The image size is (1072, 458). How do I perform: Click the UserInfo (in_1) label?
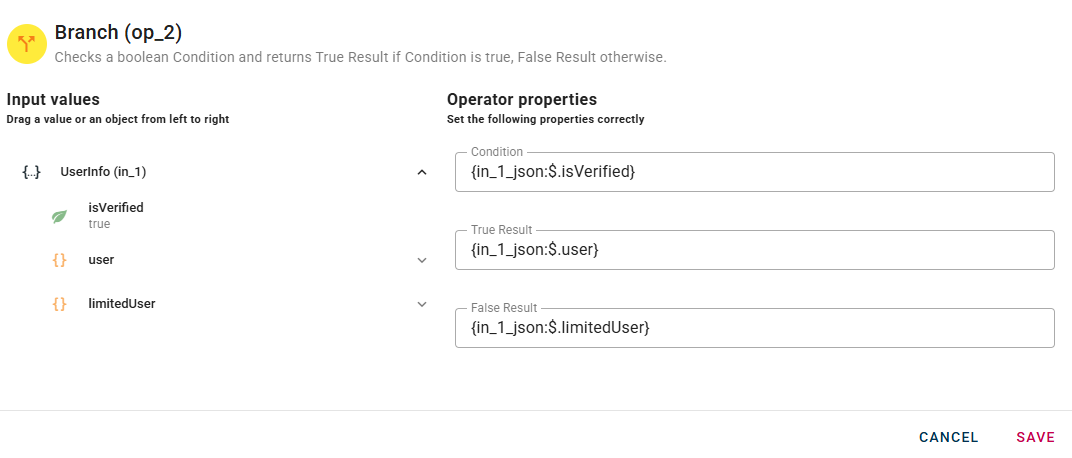click(103, 172)
